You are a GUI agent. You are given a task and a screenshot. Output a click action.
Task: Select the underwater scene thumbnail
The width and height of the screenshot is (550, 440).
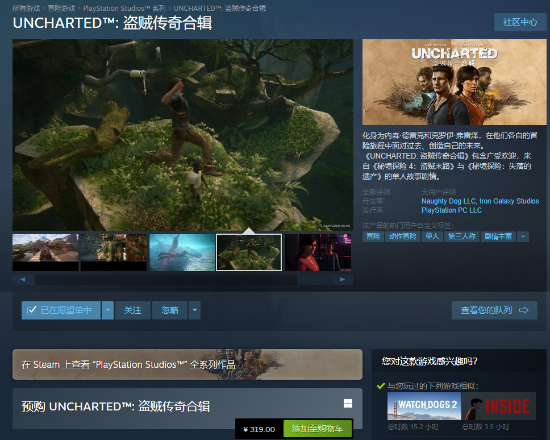[182, 252]
